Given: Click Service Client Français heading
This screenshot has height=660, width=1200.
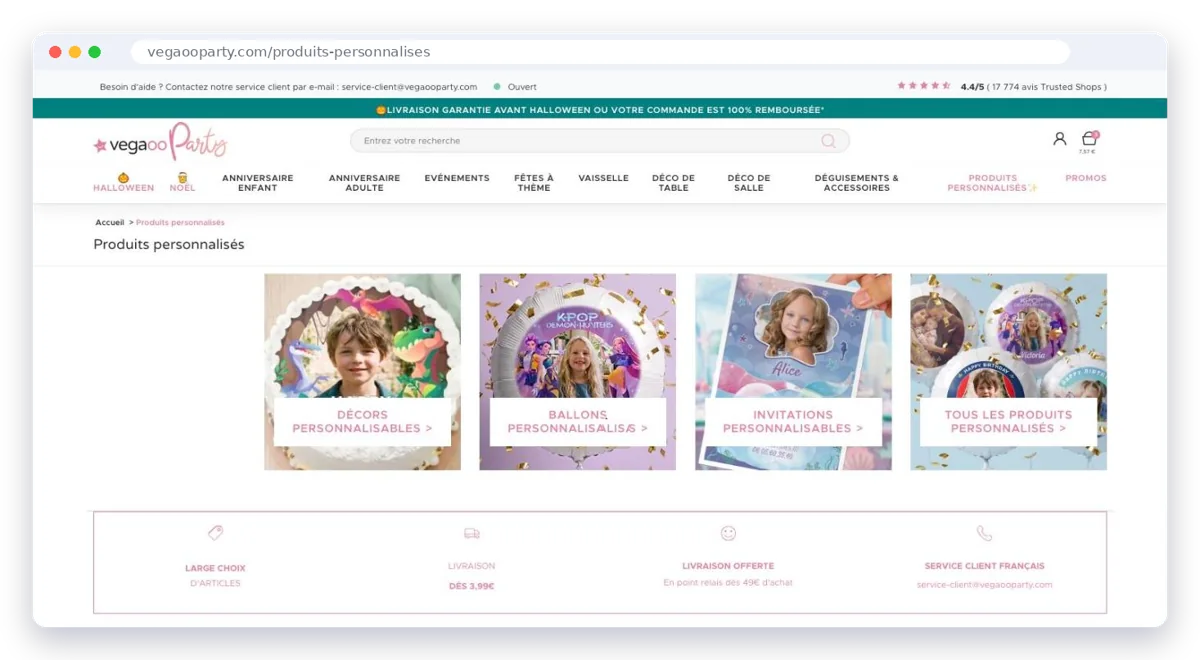Looking at the screenshot, I should pyautogui.click(x=984, y=566).
